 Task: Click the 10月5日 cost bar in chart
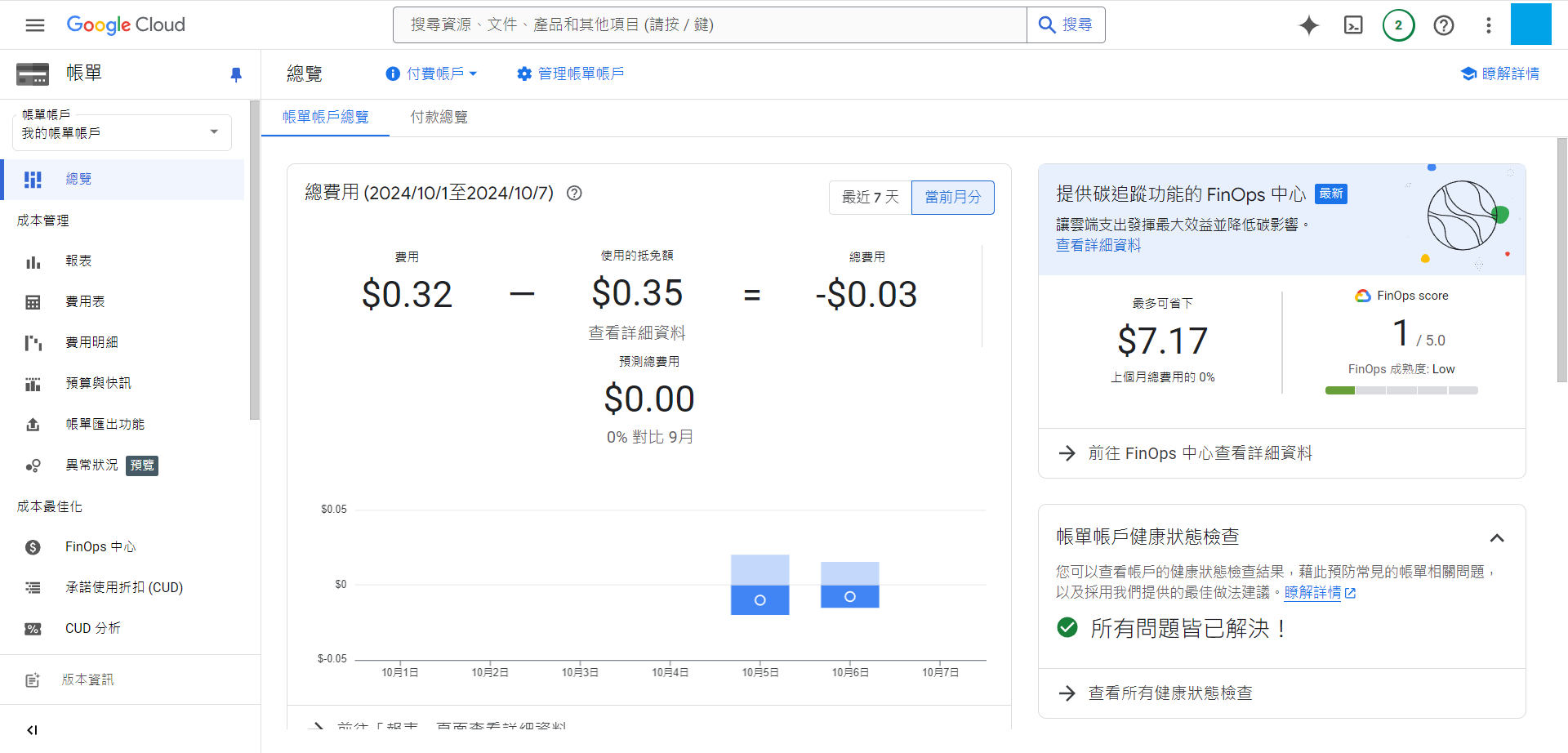point(759,585)
